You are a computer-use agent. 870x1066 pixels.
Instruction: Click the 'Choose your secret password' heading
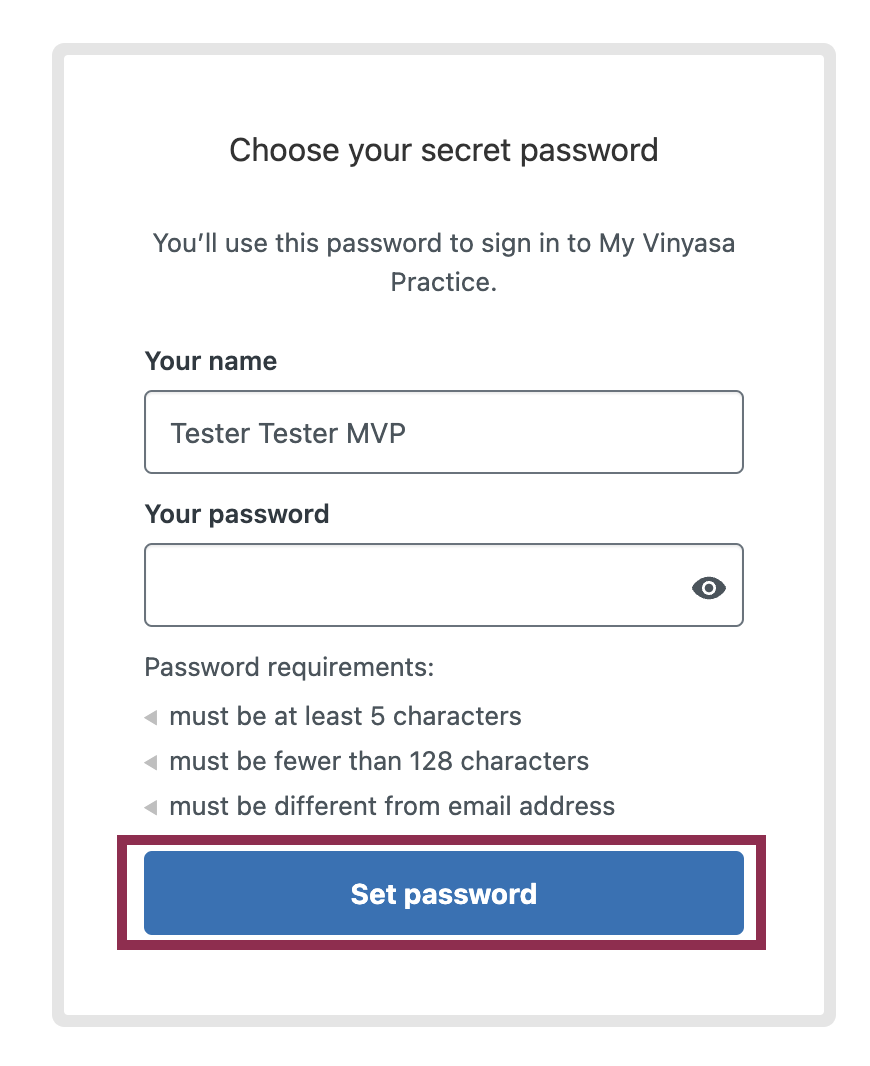point(443,150)
